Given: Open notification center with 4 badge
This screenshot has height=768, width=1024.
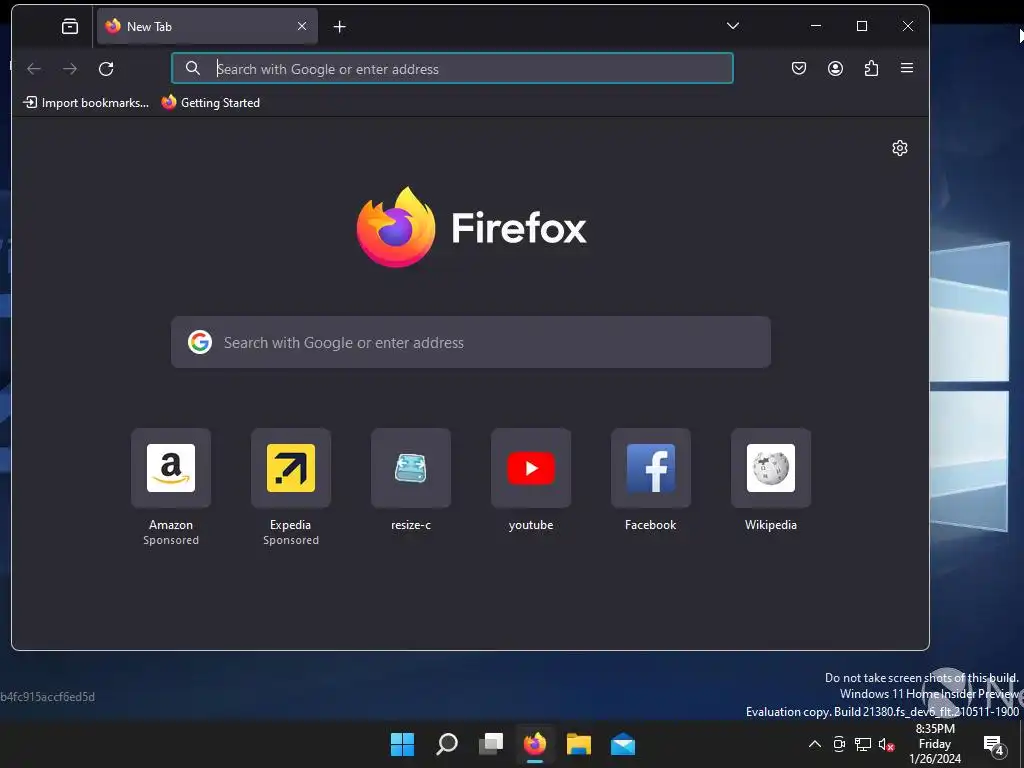Looking at the screenshot, I should (x=994, y=744).
